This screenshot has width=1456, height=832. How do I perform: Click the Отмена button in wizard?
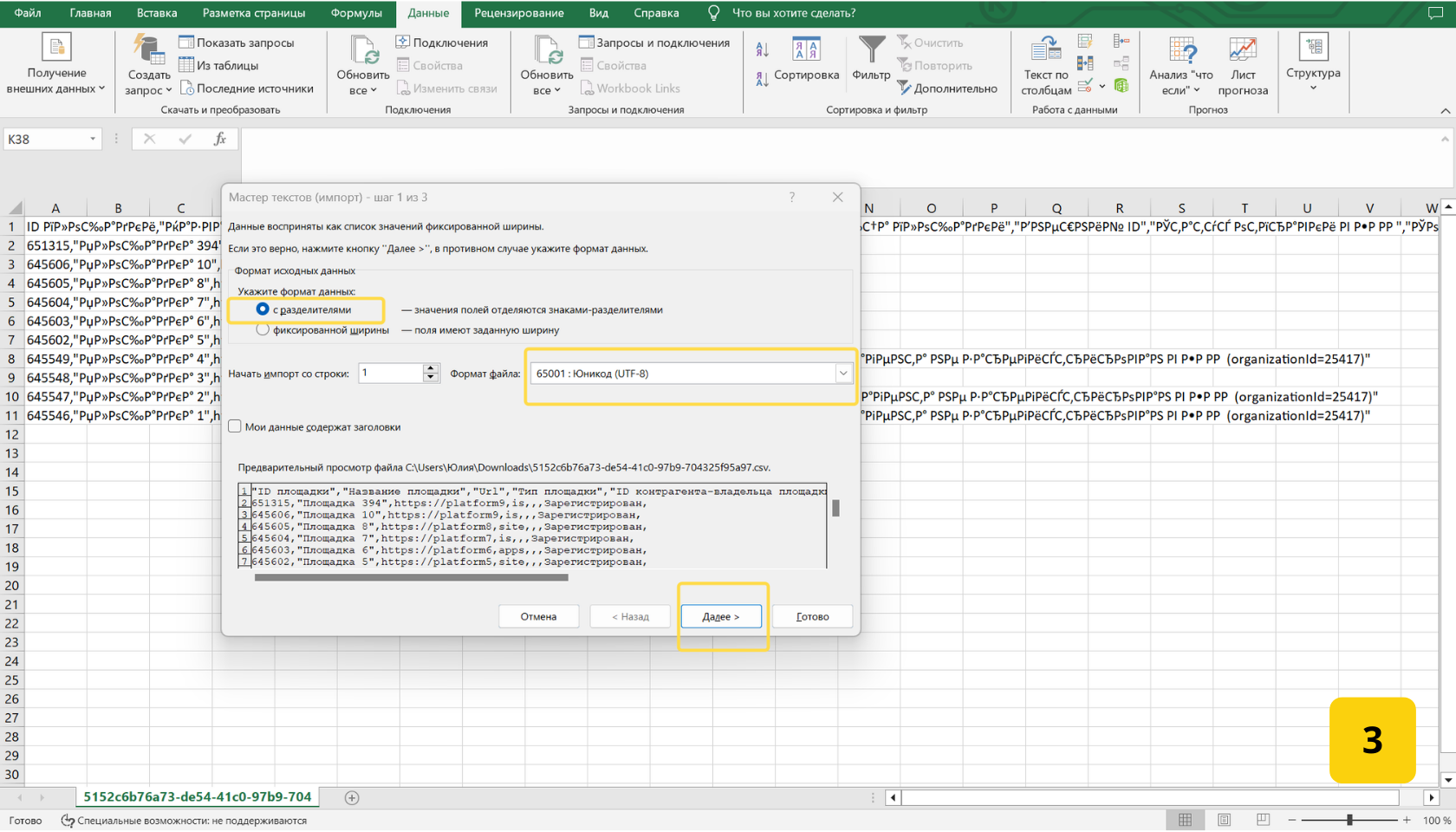[538, 616]
